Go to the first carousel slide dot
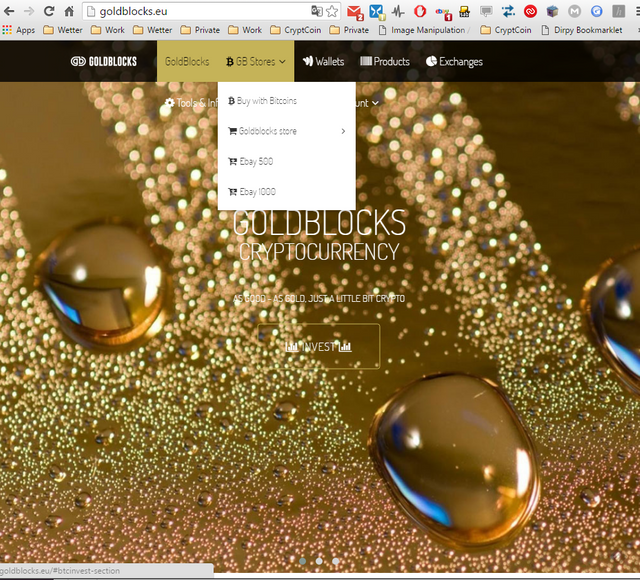This screenshot has width=640, height=580. point(302,561)
